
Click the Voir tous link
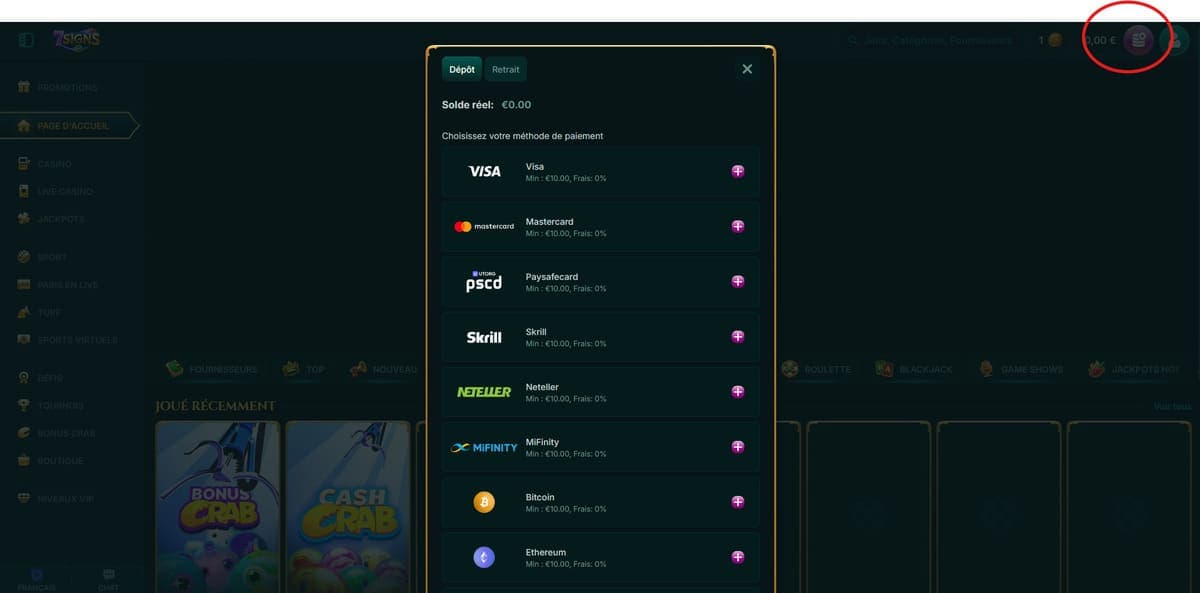pos(1172,407)
